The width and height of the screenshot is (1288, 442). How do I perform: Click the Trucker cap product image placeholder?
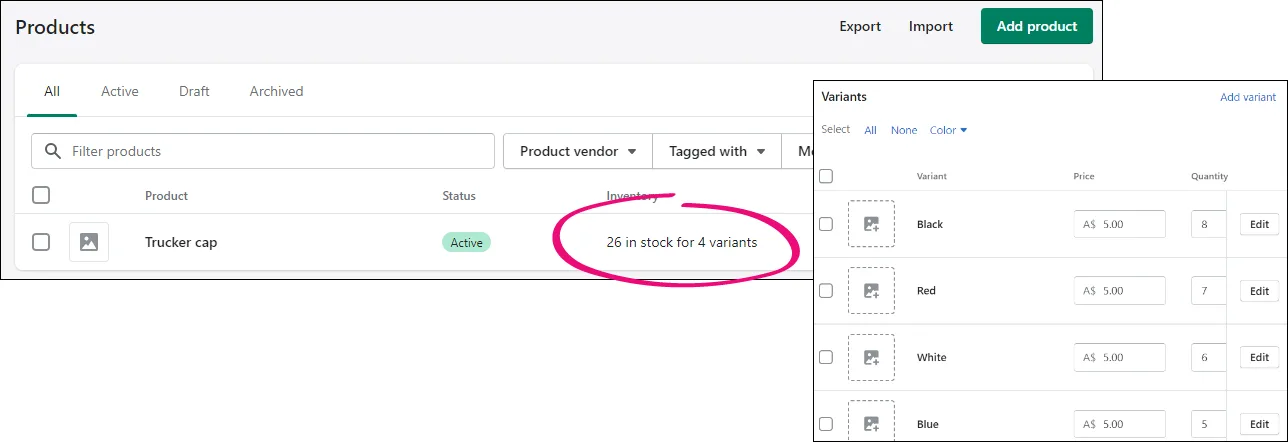point(89,242)
